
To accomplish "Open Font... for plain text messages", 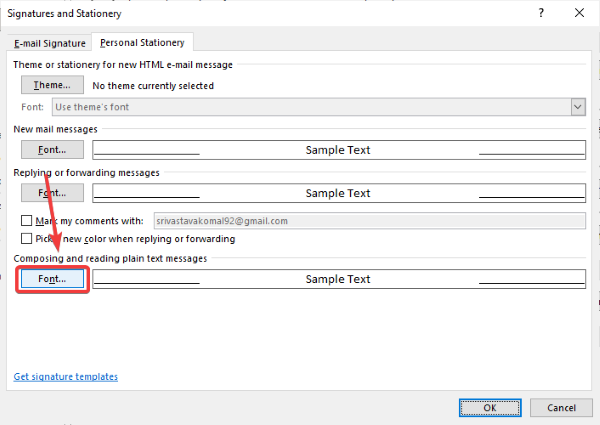I will [x=52, y=279].
